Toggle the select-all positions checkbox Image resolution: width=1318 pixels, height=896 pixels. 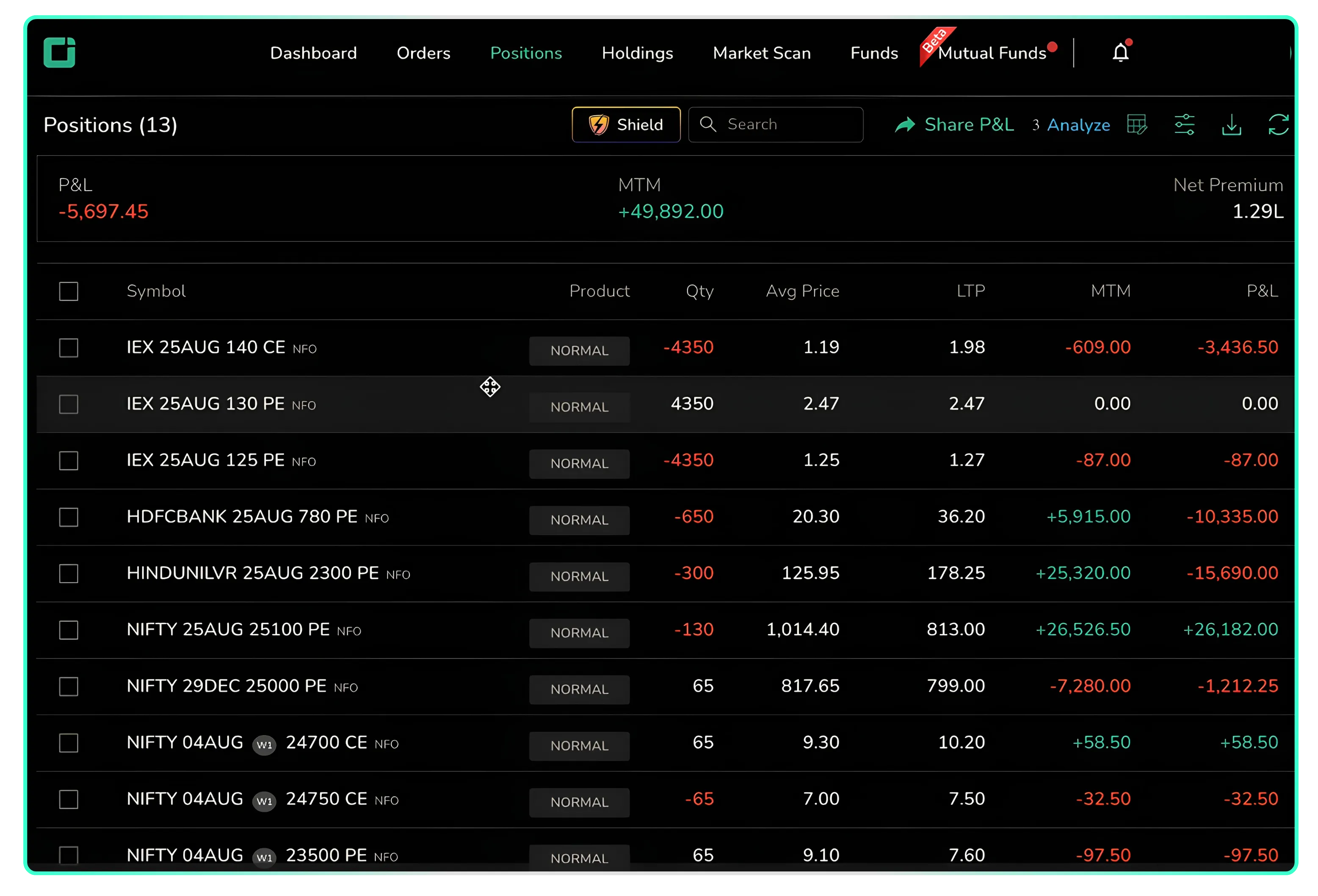pyautogui.click(x=69, y=291)
